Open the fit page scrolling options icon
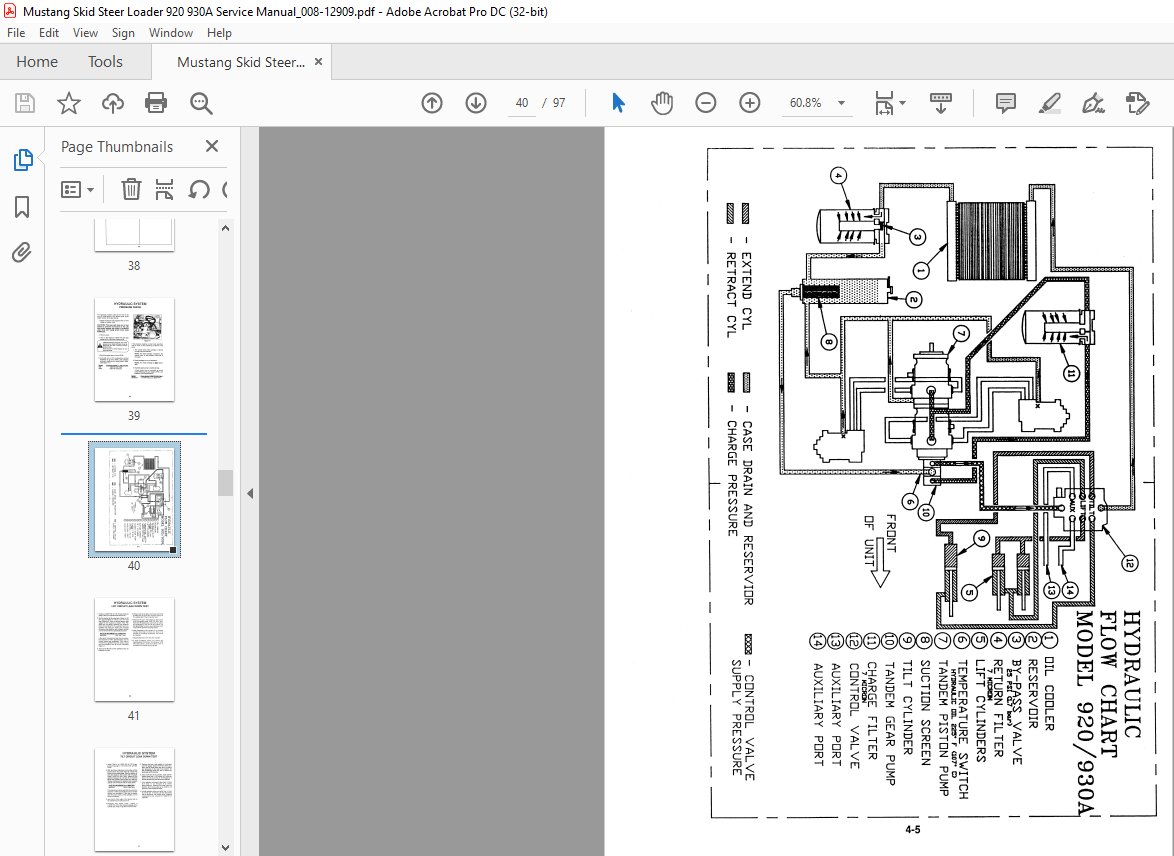The image size is (1174, 856). click(884, 103)
